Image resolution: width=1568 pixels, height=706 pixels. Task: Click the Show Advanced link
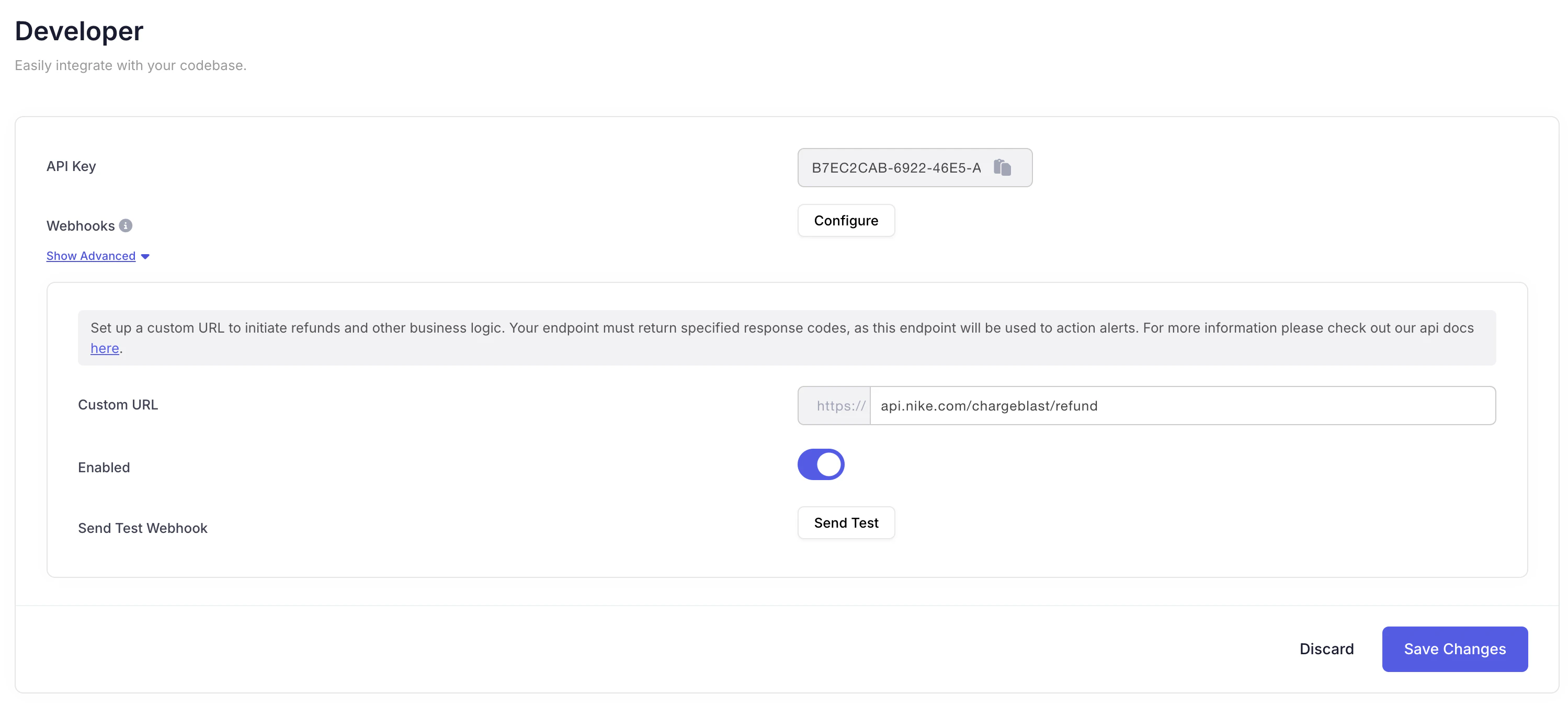(x=90, y=256)
